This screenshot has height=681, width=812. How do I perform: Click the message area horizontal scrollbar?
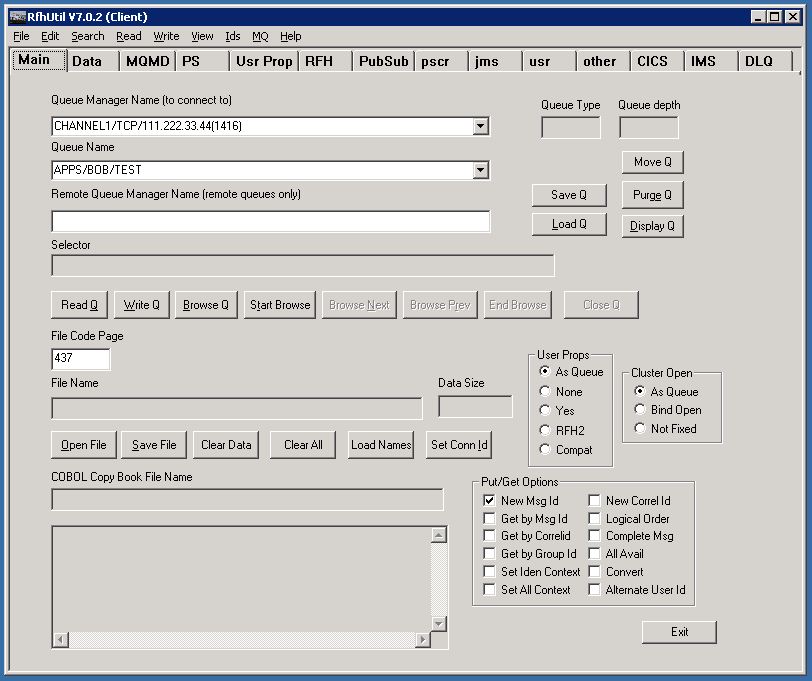point(240,637)
